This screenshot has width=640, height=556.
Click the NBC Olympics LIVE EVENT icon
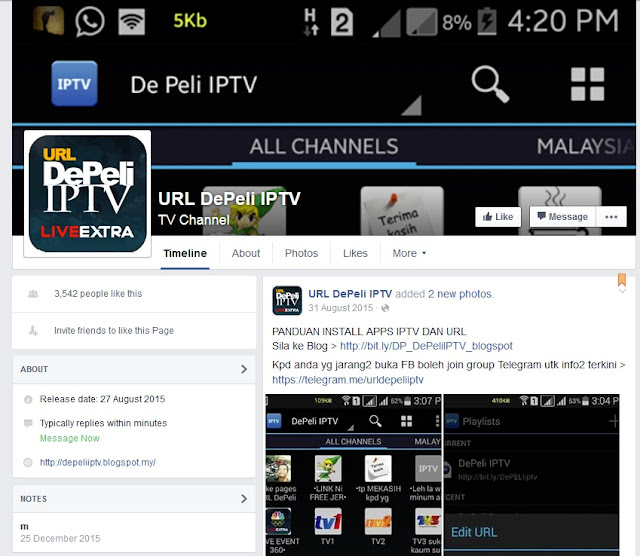[278, 521]
